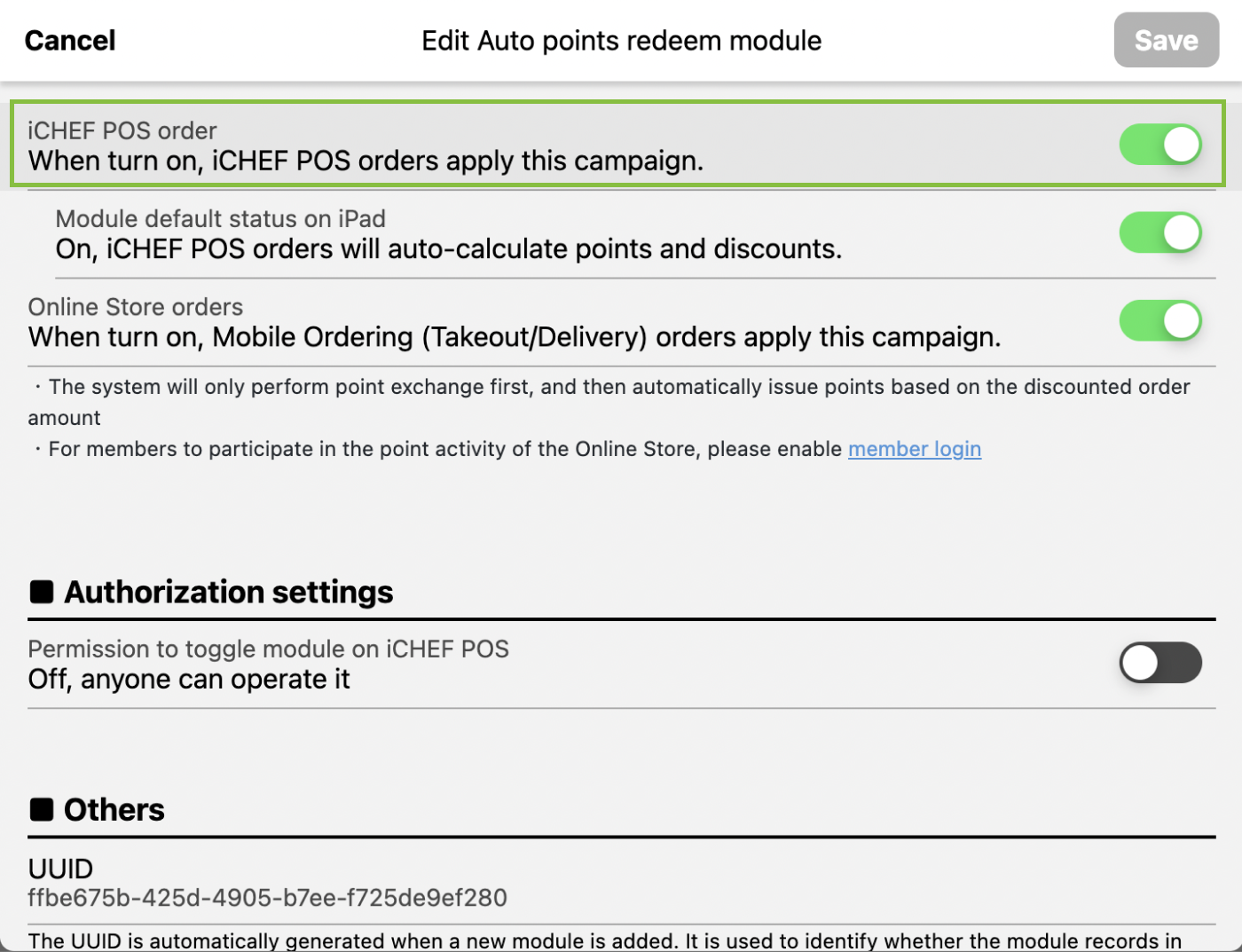Click the Module default status on iPad label
The image size is (1242, 952).
point(220,219)
